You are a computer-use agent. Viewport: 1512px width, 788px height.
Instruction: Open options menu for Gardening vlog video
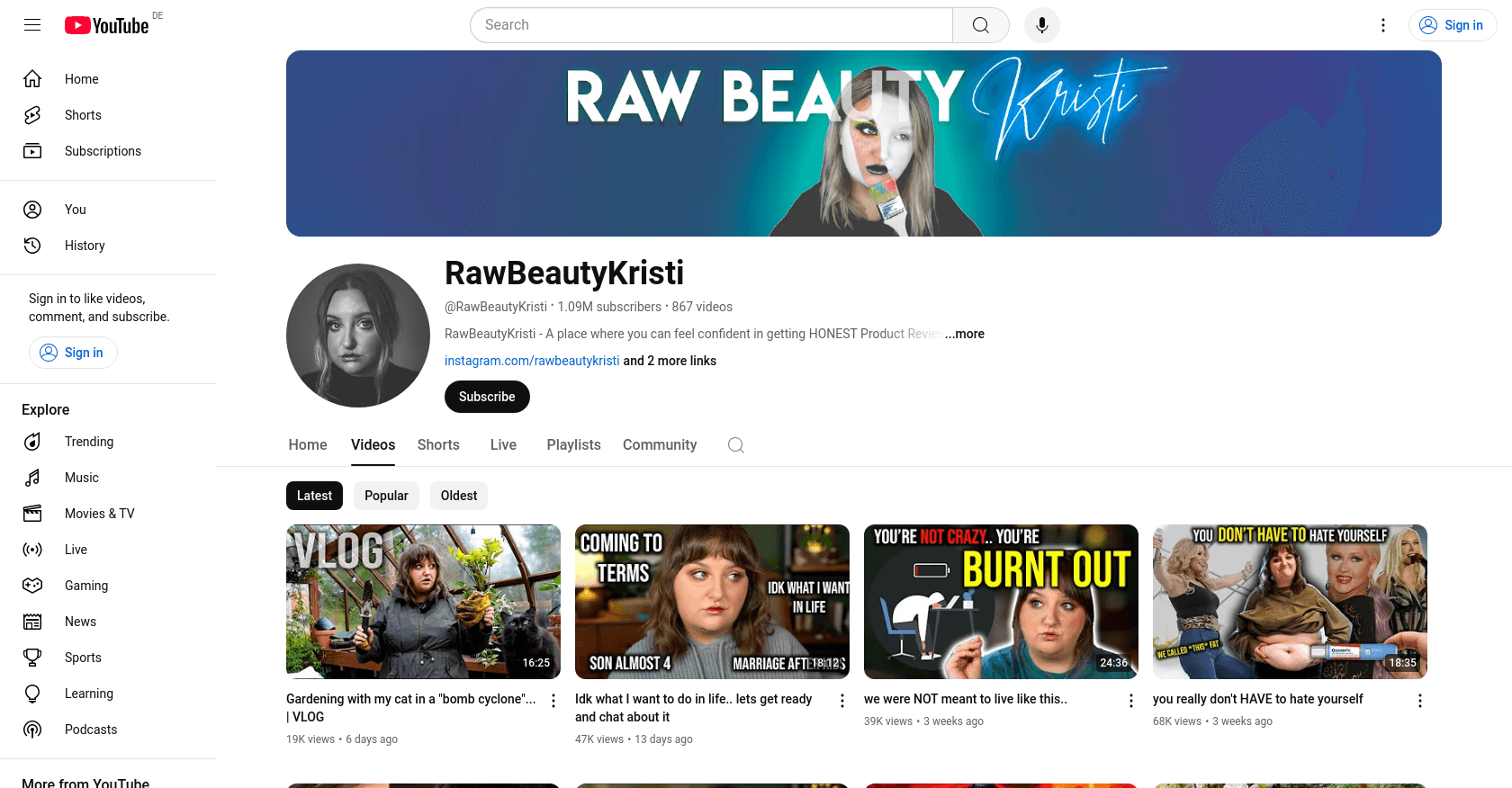tap(553, 701)
